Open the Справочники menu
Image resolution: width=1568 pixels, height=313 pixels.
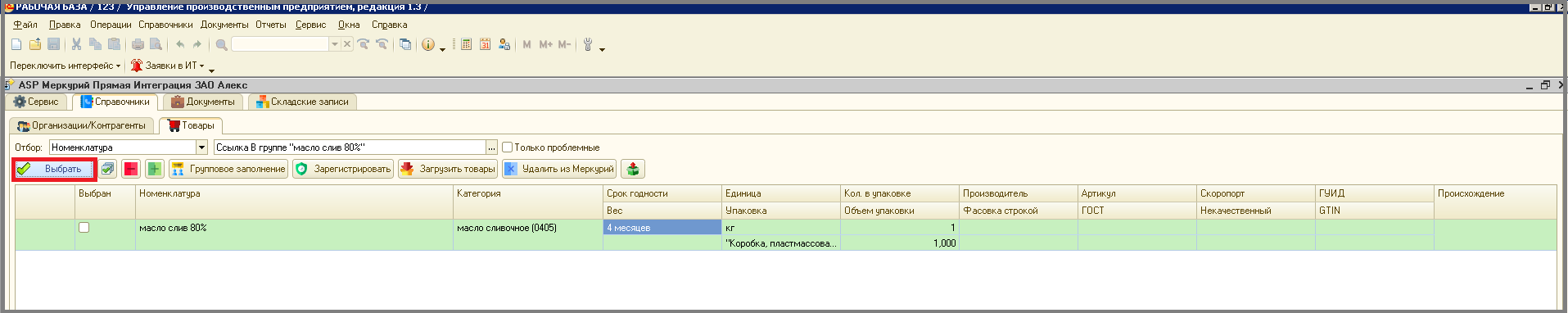165,25
